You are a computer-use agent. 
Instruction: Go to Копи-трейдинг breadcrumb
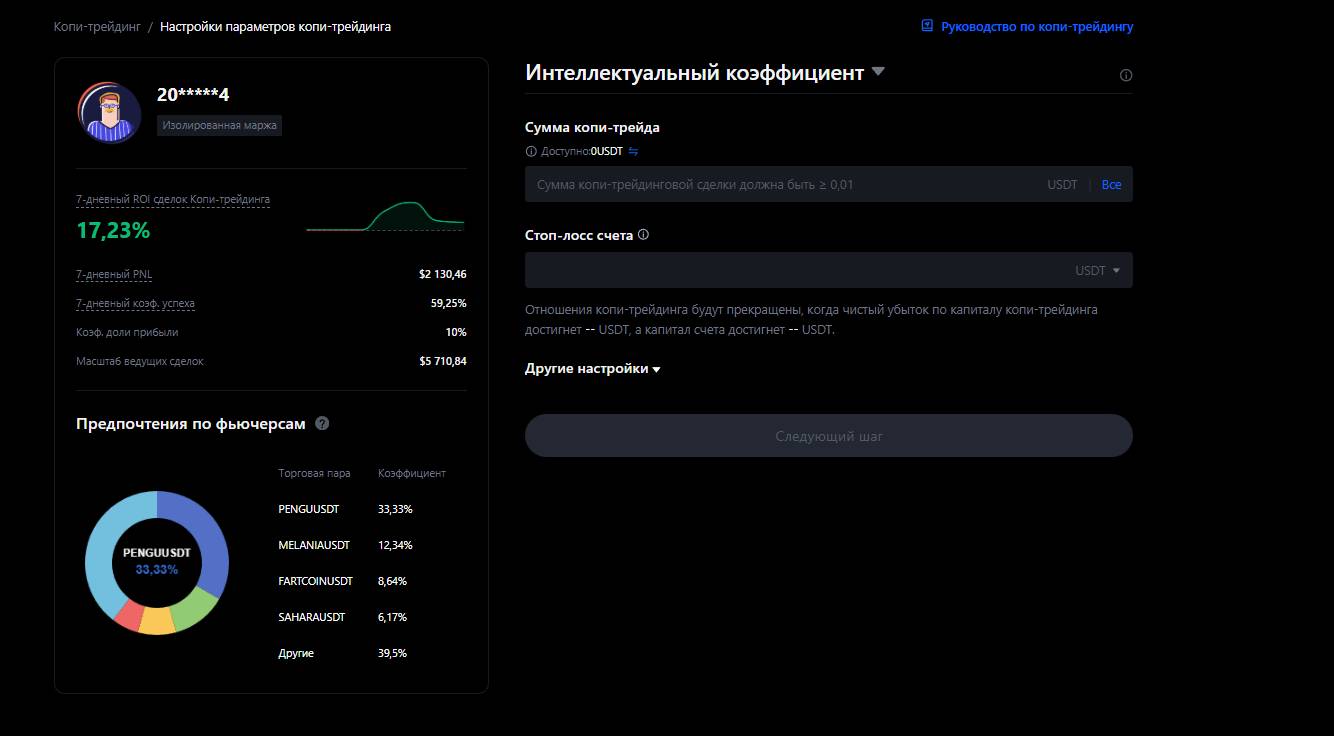coord(96,26)
